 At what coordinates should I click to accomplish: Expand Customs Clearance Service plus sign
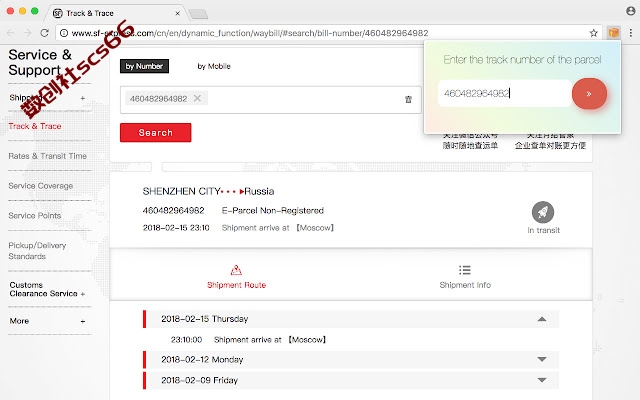[x=83, y=294]
